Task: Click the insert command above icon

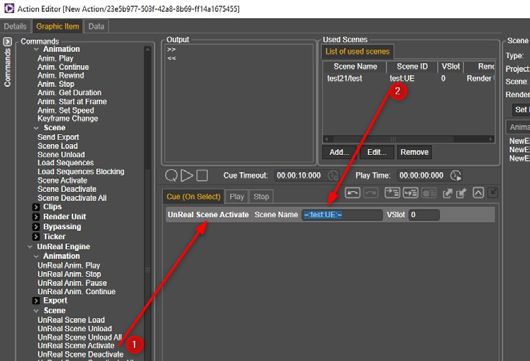Action: [x=392, y=193]
